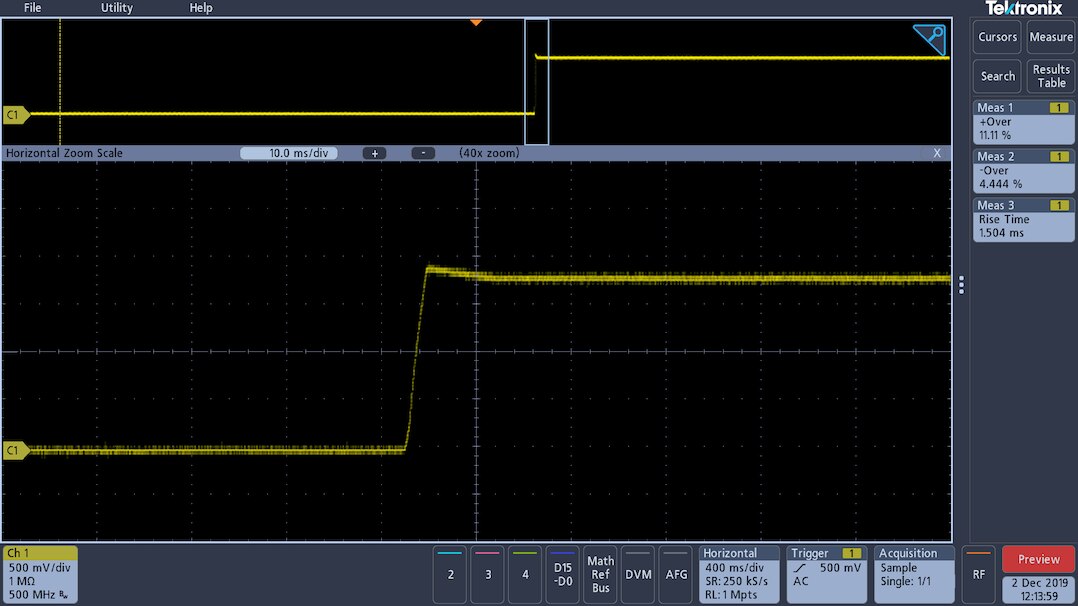Screen dimensions: 1078x606
Task: Turn on channel 2
Action: pos(451,574)
